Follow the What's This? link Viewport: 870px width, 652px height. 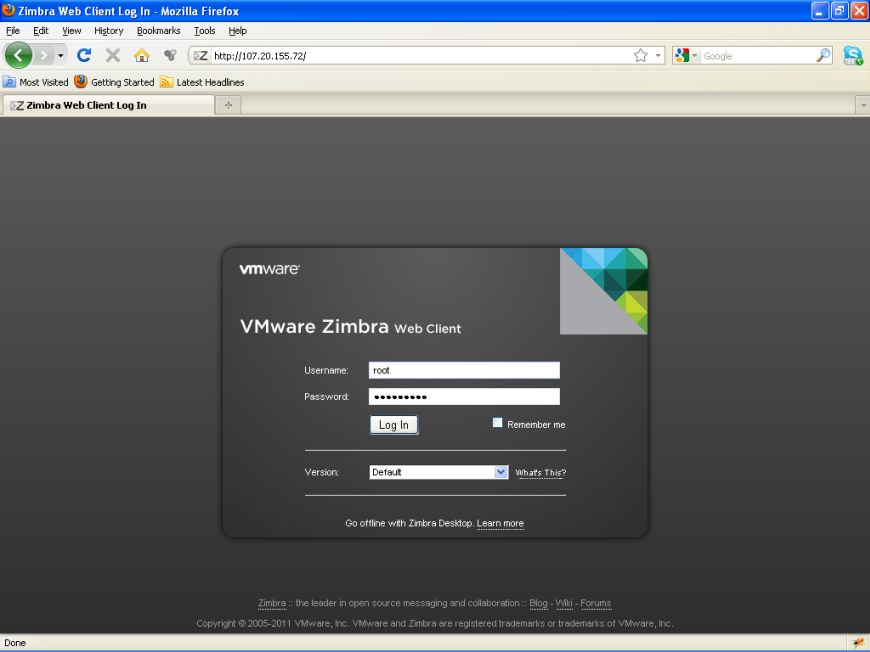pos(540,473)
